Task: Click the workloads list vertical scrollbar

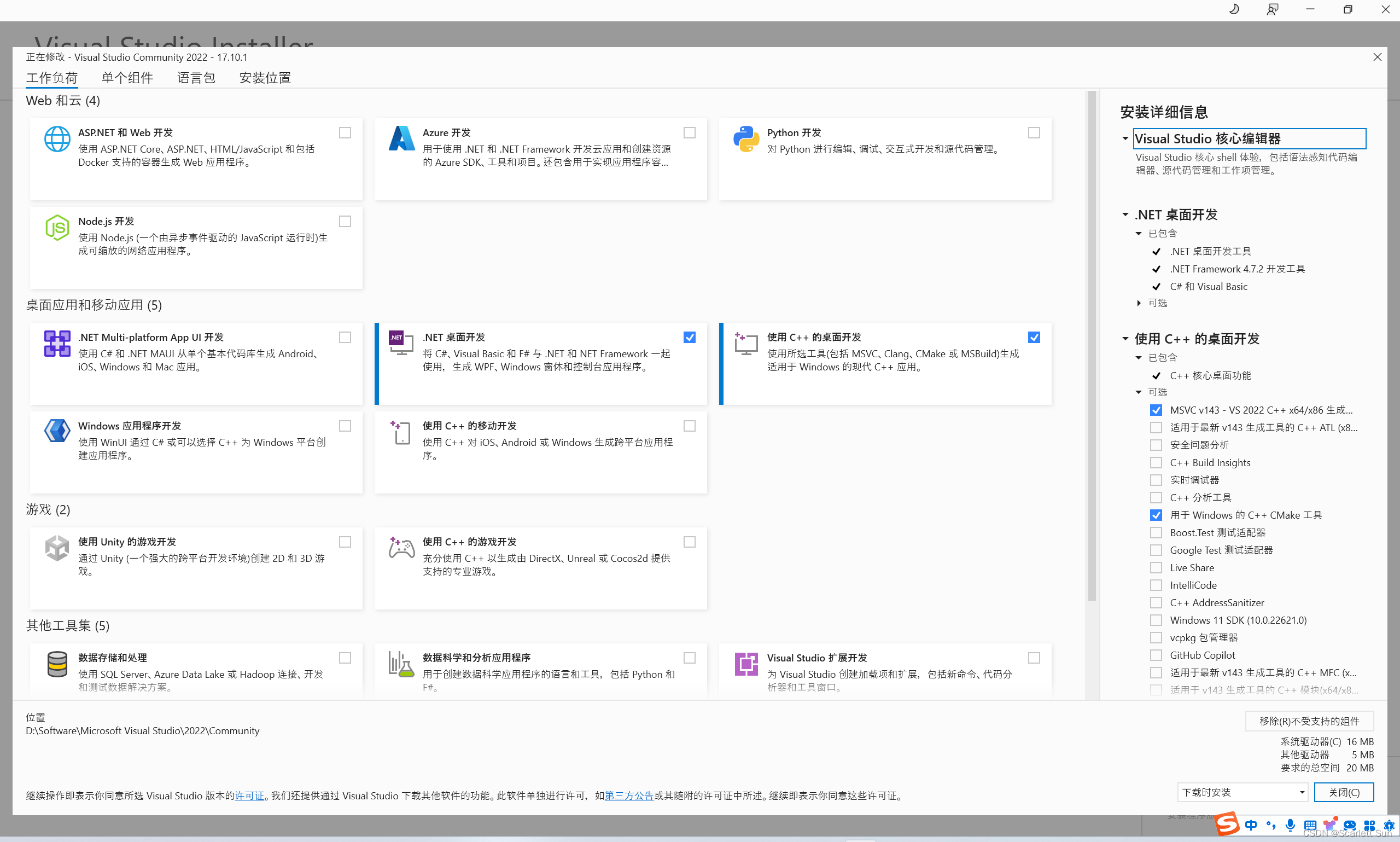Action: (1092, 346)
